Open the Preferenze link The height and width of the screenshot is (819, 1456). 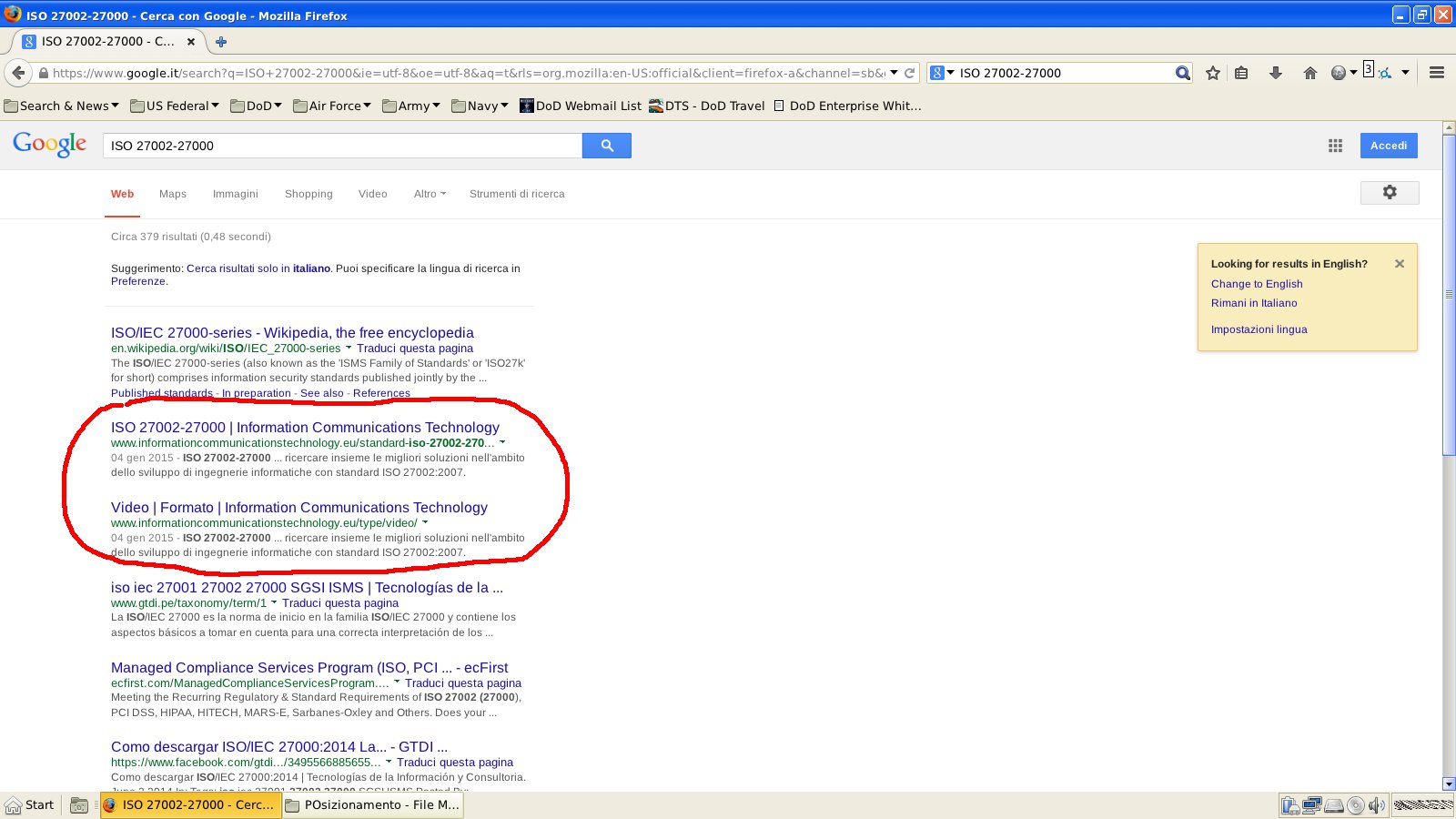click(138, 281)
